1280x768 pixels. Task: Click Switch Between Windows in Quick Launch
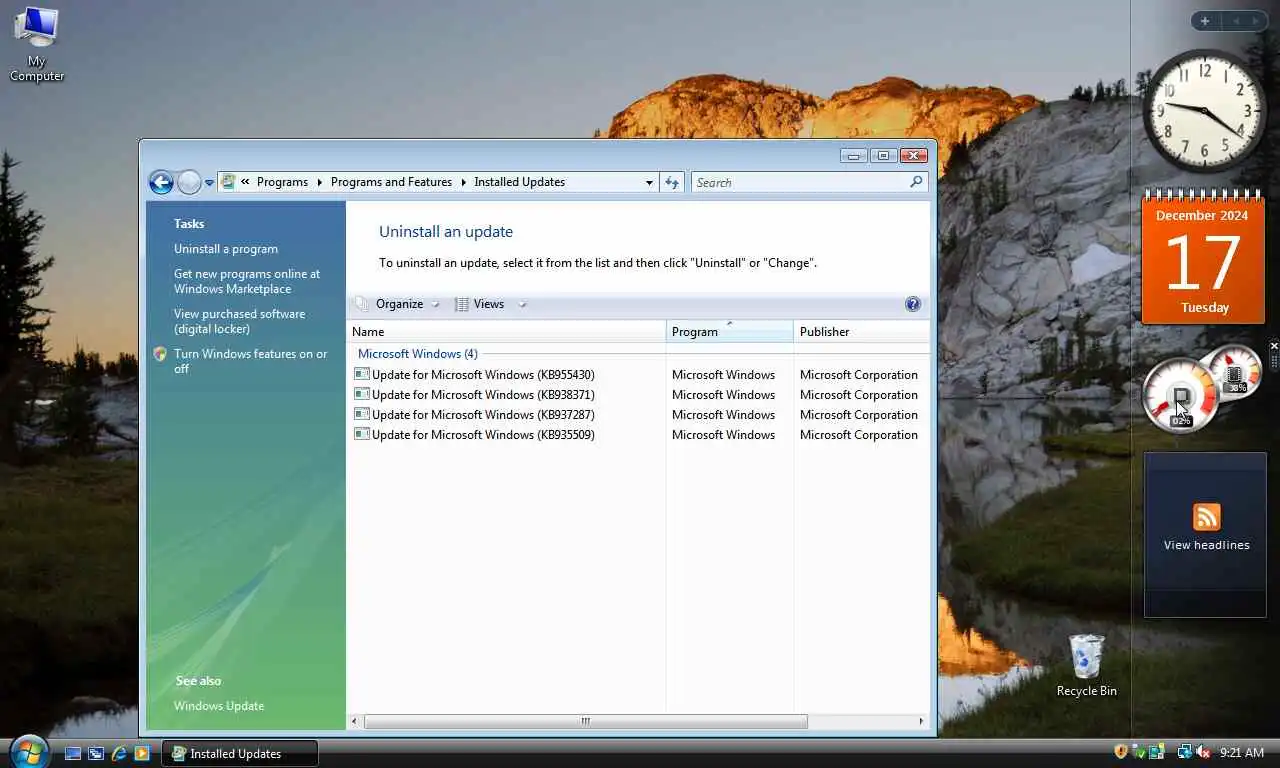96,753
